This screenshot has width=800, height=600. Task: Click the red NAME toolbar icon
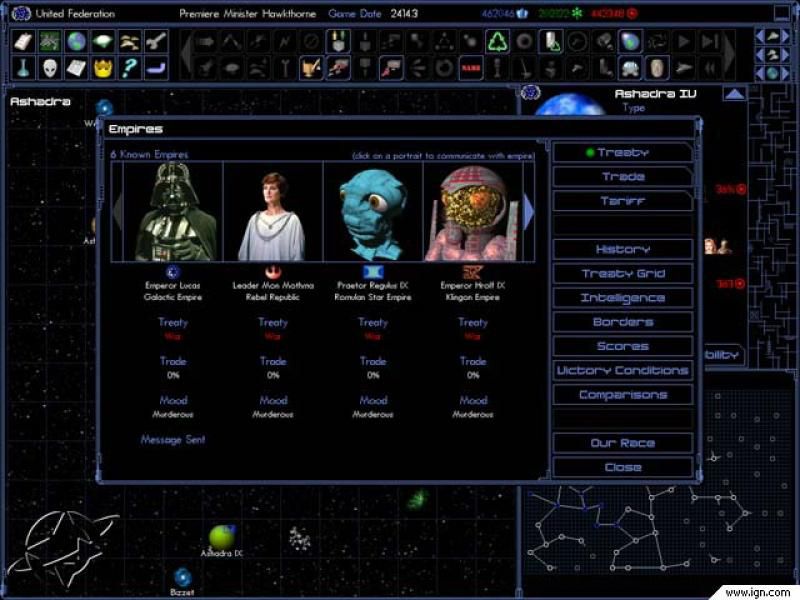tap(470, 68)
